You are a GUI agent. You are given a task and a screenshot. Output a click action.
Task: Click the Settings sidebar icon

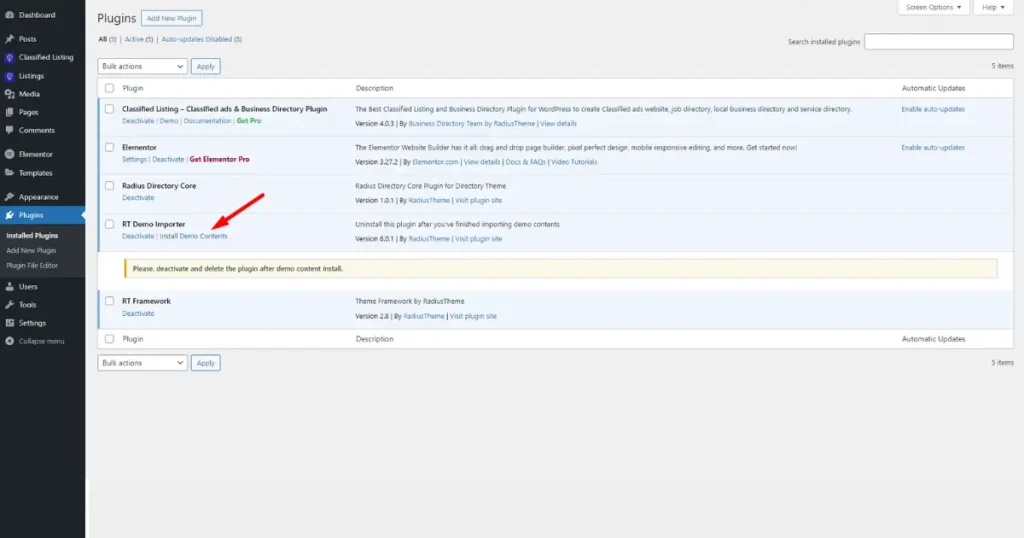pos(9,323)
